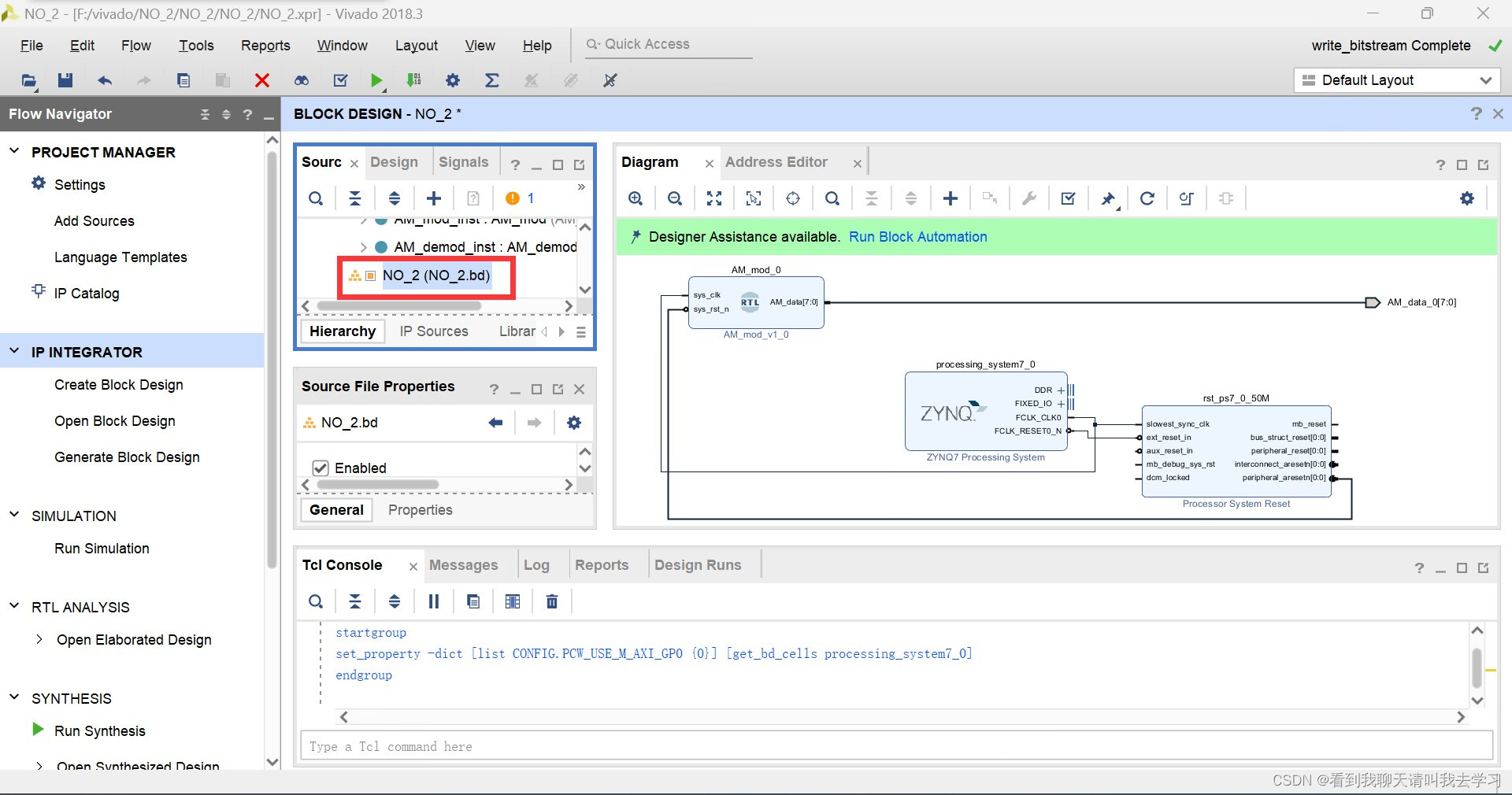Validate the block design checkmark icon
Image resolution: width=1512 pixels, height=795 pixels.
tap(1069, 198)
